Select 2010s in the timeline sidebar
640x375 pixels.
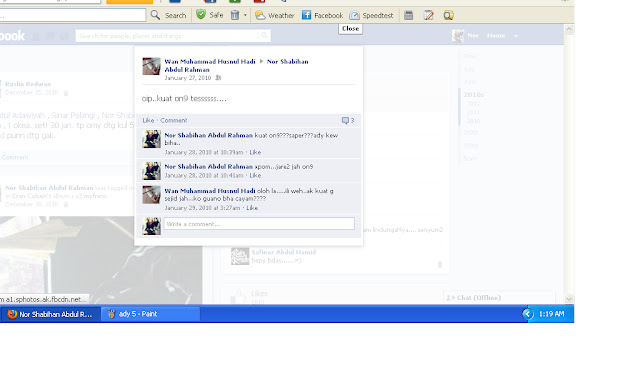pos(473,95)
